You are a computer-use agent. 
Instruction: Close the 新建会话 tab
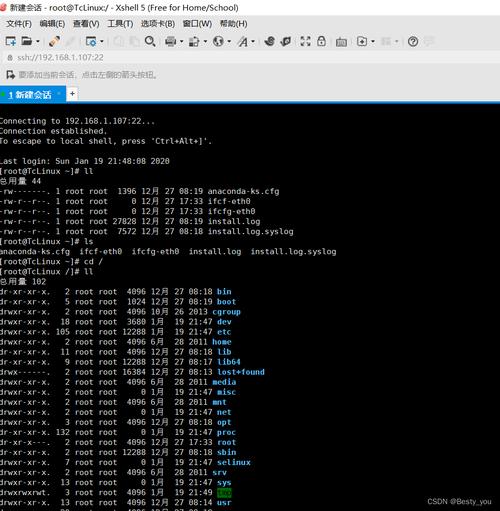60,94
